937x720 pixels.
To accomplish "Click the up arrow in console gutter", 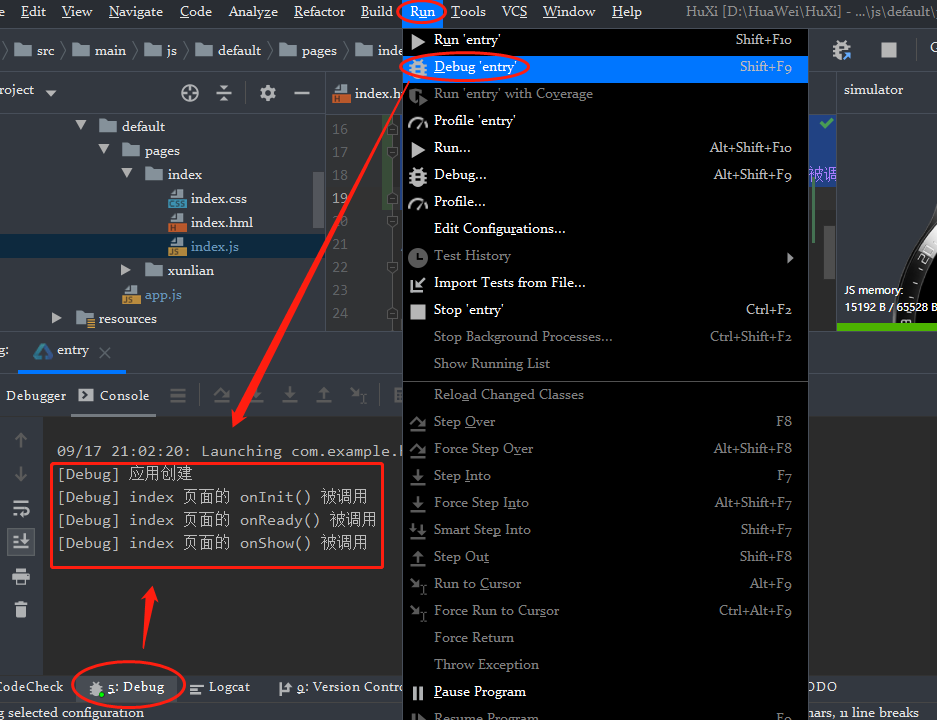I will click(x=21, y=440).
